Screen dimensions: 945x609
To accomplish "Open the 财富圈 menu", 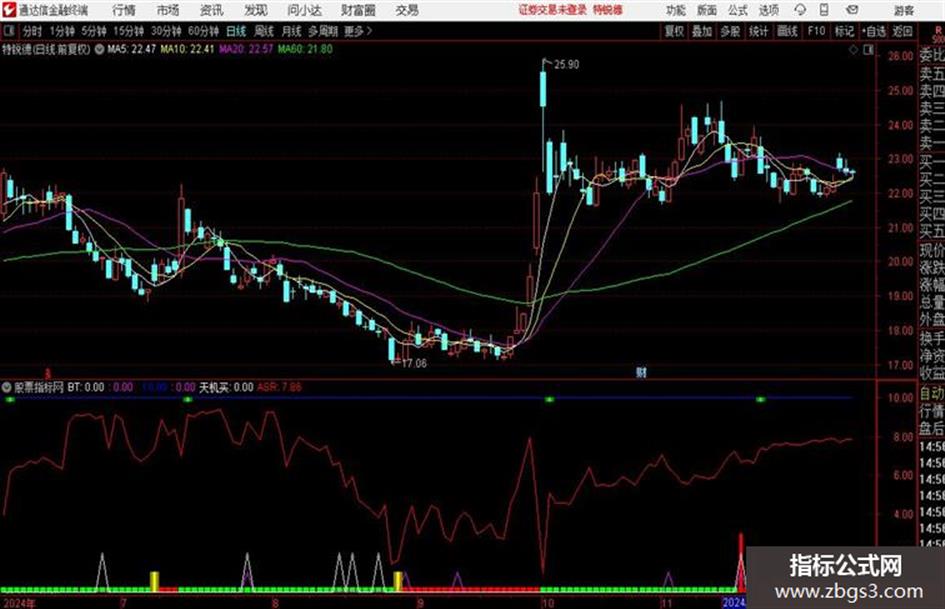I will click(x=358, y=10).
